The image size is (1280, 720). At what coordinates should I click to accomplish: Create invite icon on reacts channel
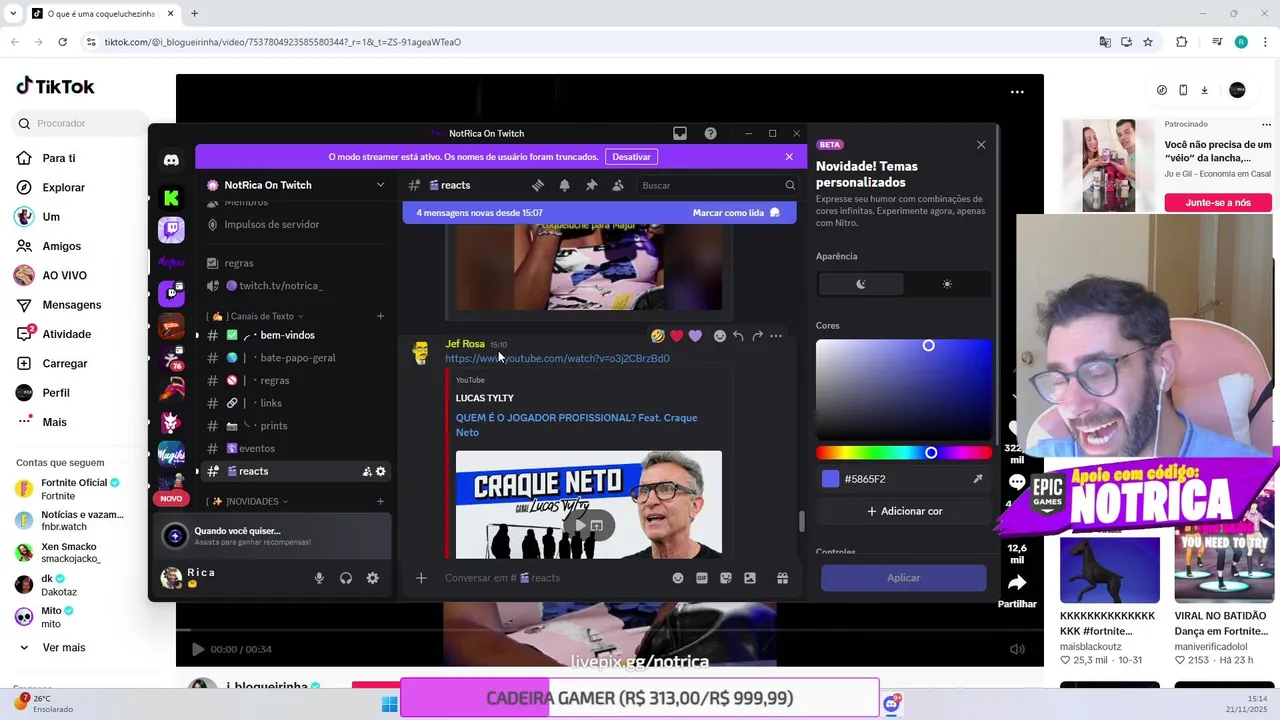click(367, 472)
